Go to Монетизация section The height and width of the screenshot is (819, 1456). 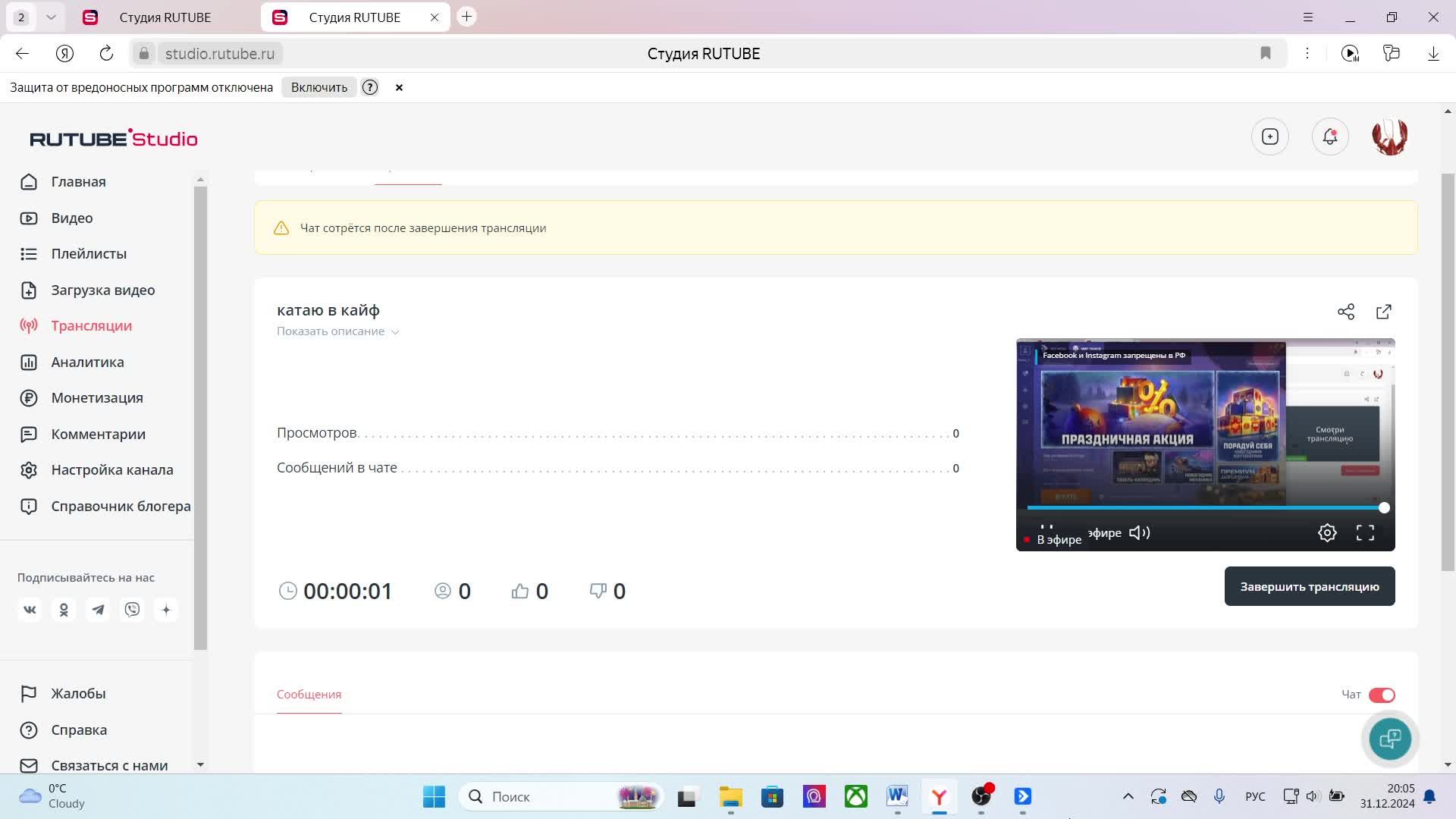point(96,398)
